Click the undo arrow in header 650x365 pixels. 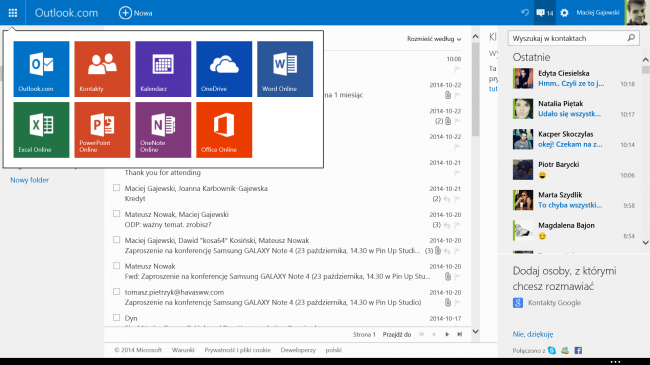tap(525, 13)
